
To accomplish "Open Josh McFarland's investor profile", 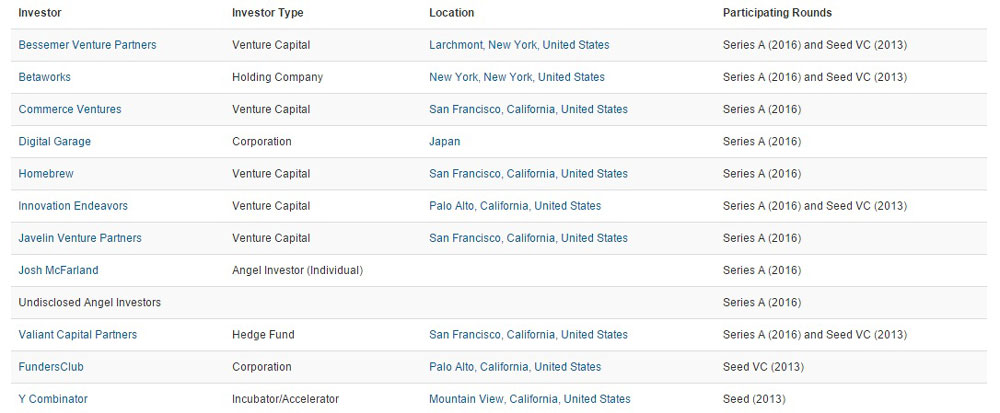I will tap(59, 270).
